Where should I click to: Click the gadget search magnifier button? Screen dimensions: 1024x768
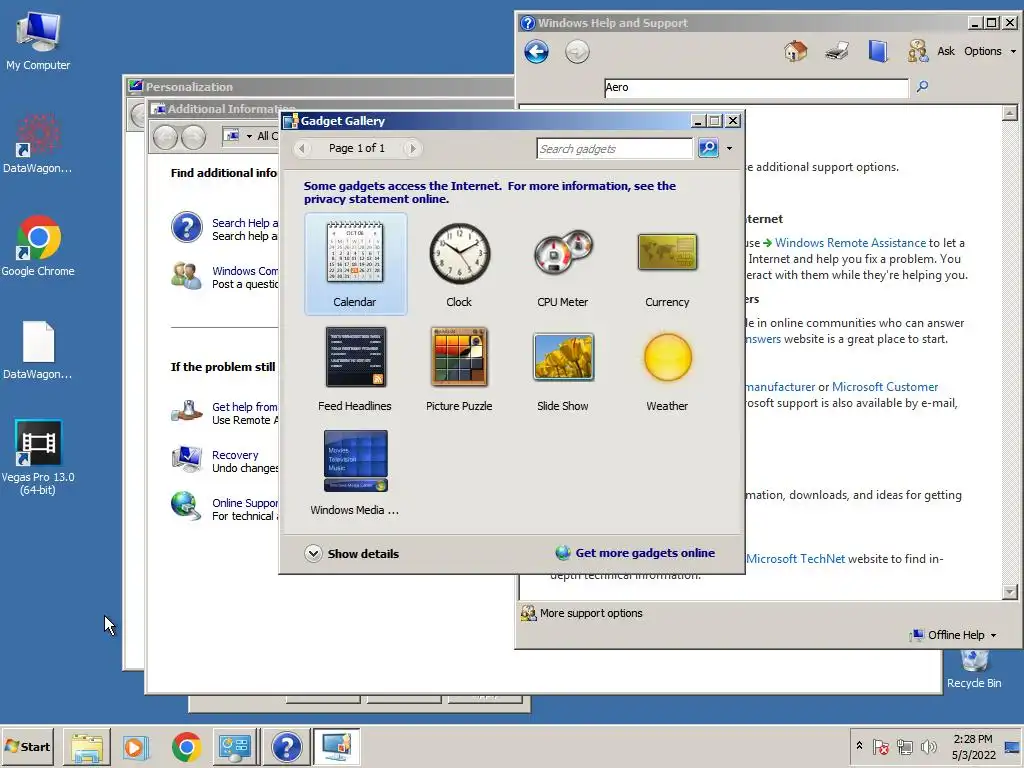pos(709,148)
